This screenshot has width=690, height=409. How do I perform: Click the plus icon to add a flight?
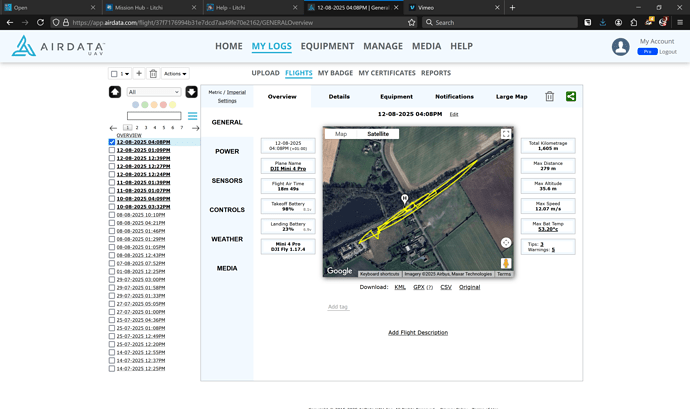pos(139,74)
